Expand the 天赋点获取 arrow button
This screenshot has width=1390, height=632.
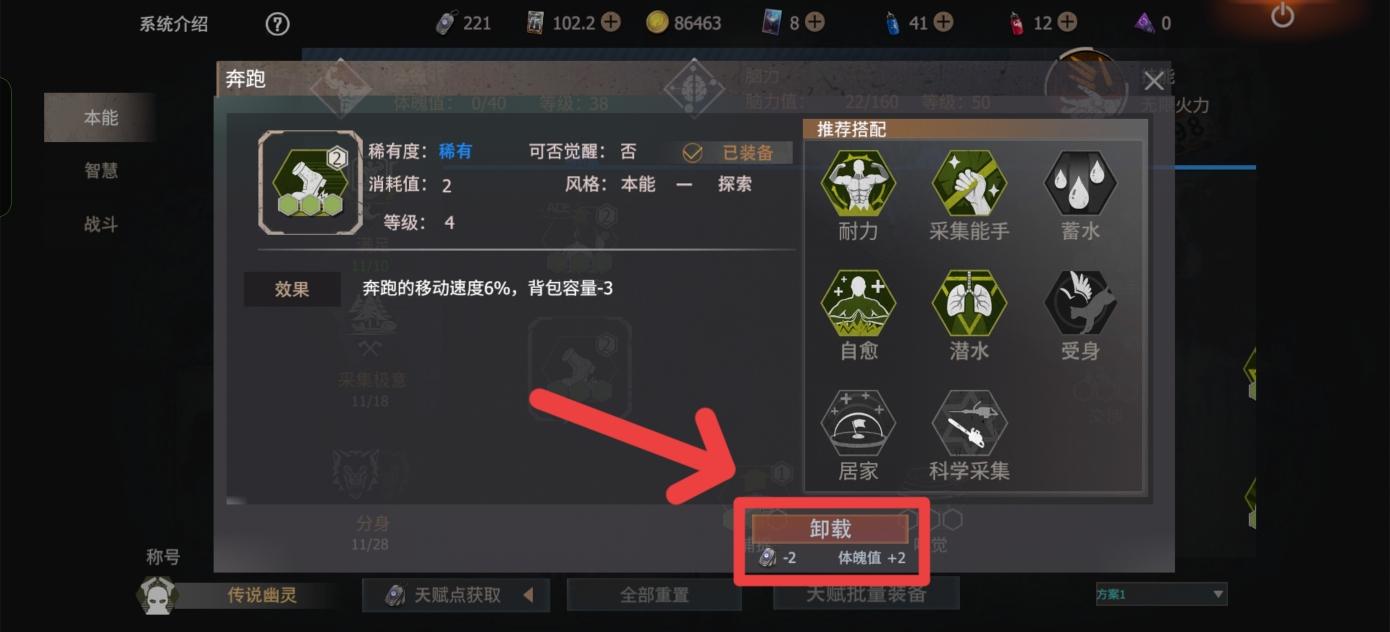529,595
